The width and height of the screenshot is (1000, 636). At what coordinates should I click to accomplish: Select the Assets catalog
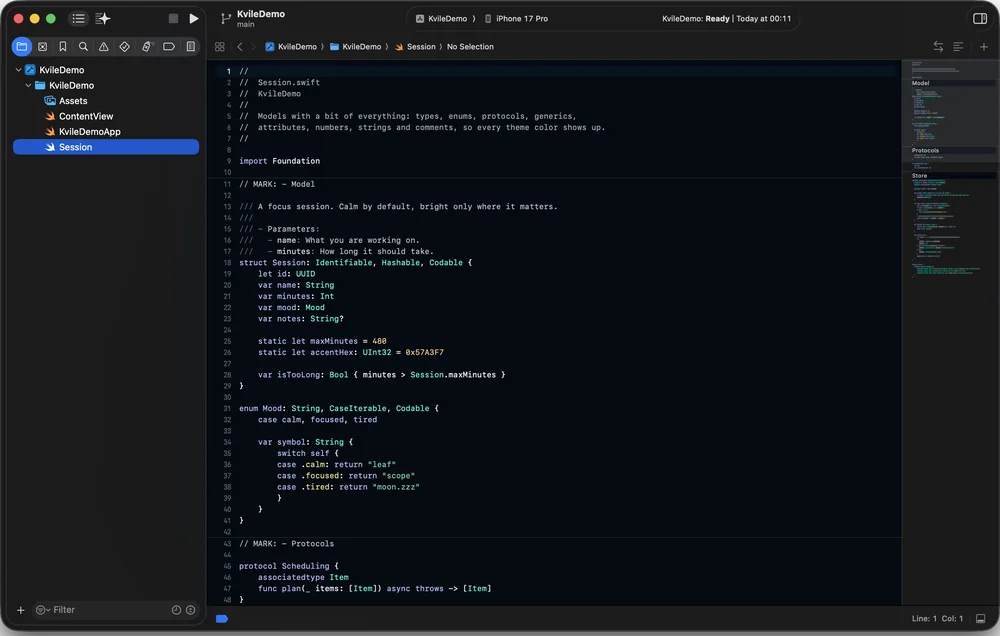66,101
